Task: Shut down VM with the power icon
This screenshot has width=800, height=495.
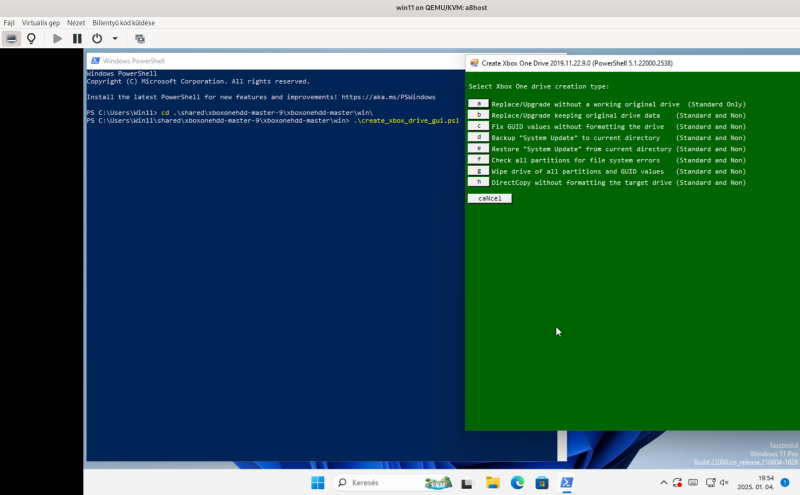Action: (97, 39)
